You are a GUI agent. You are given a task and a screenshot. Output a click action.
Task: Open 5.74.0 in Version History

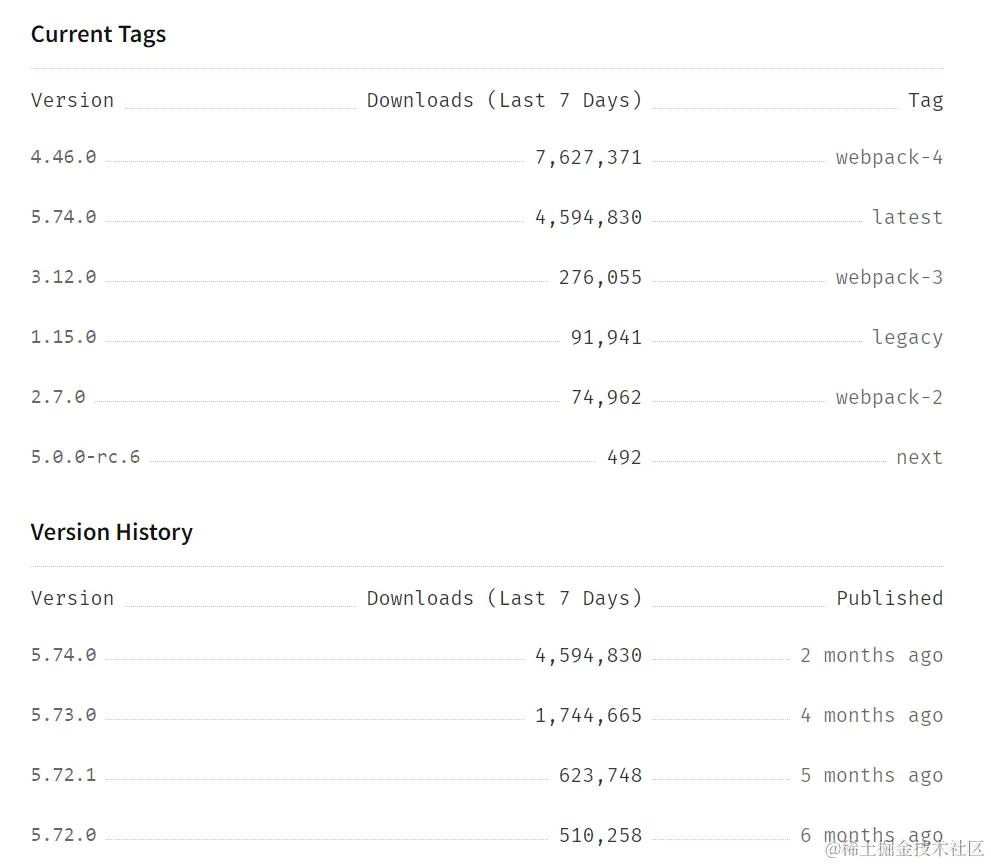64,655
